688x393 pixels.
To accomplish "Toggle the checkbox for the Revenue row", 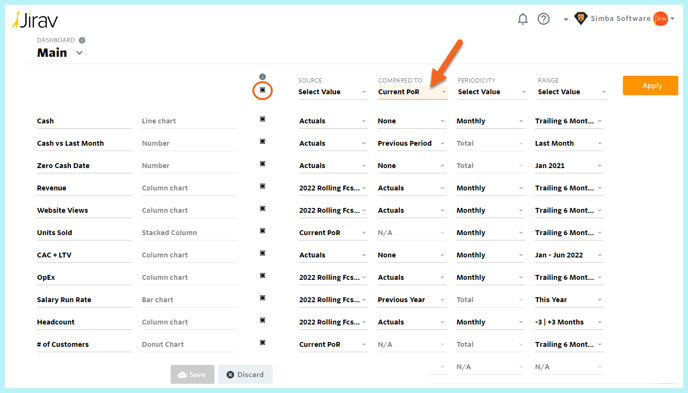I will (x=262, y=186).
